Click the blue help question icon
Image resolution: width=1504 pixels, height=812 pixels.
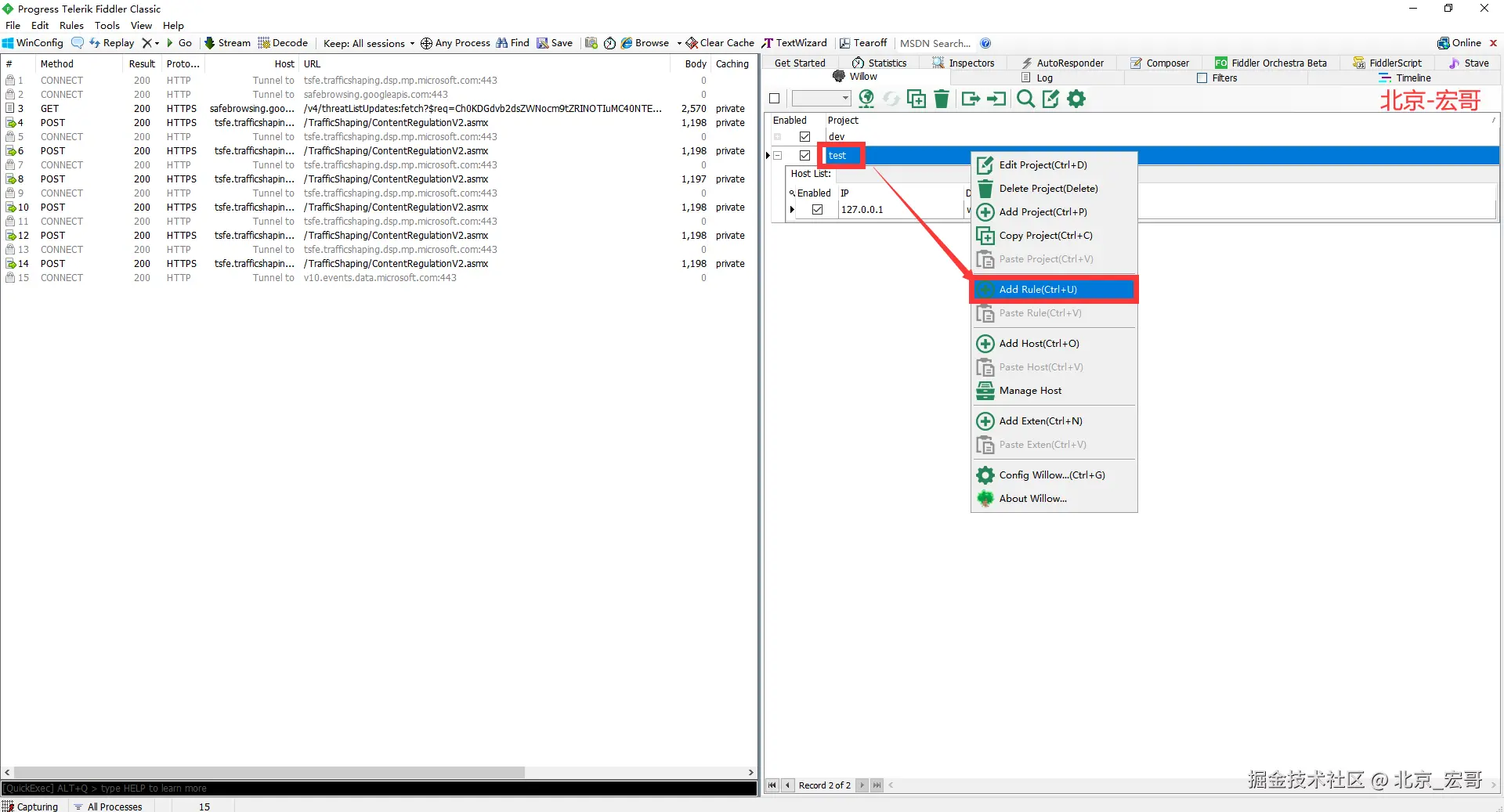click(985, 43)
